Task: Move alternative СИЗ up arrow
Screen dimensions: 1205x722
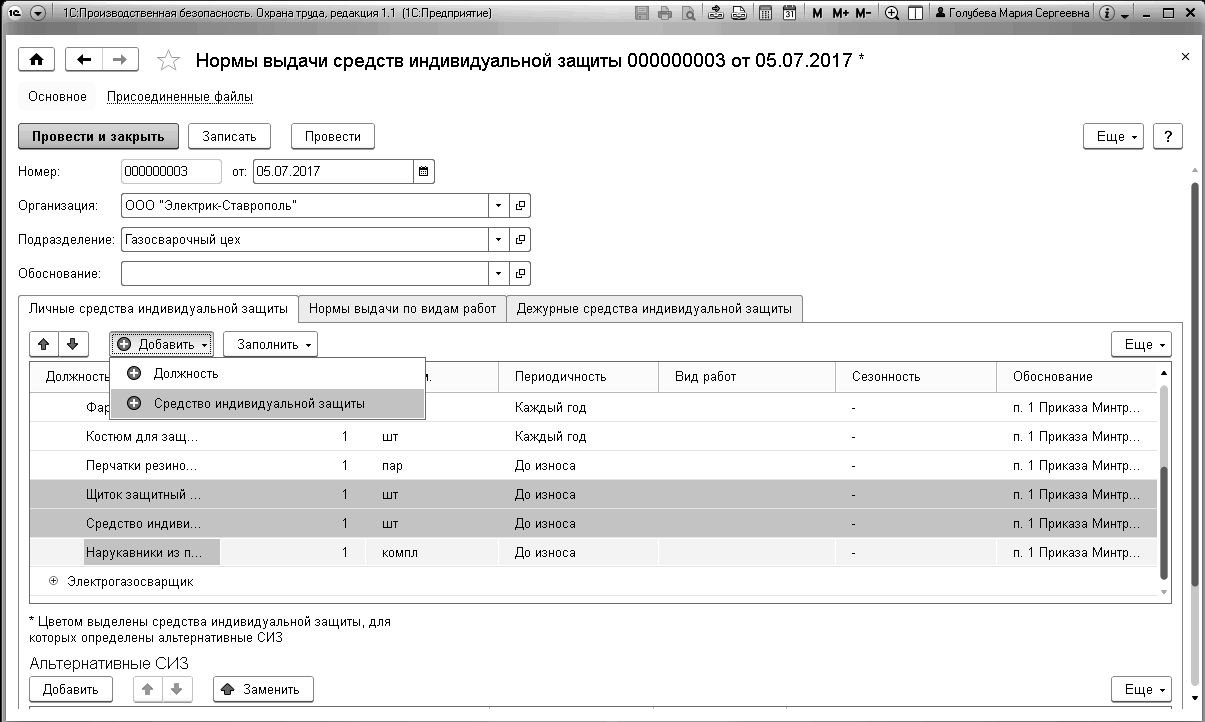Action: [148, 689]
